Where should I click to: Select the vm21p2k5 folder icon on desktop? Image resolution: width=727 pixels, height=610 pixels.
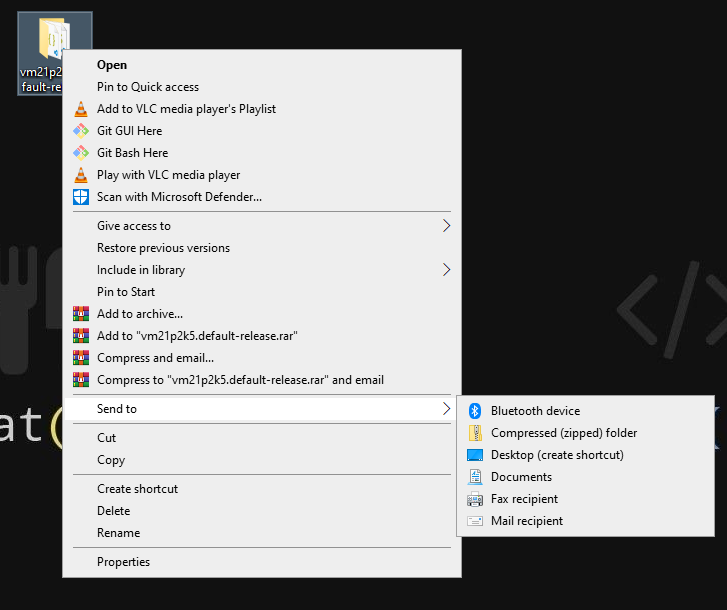55,38
